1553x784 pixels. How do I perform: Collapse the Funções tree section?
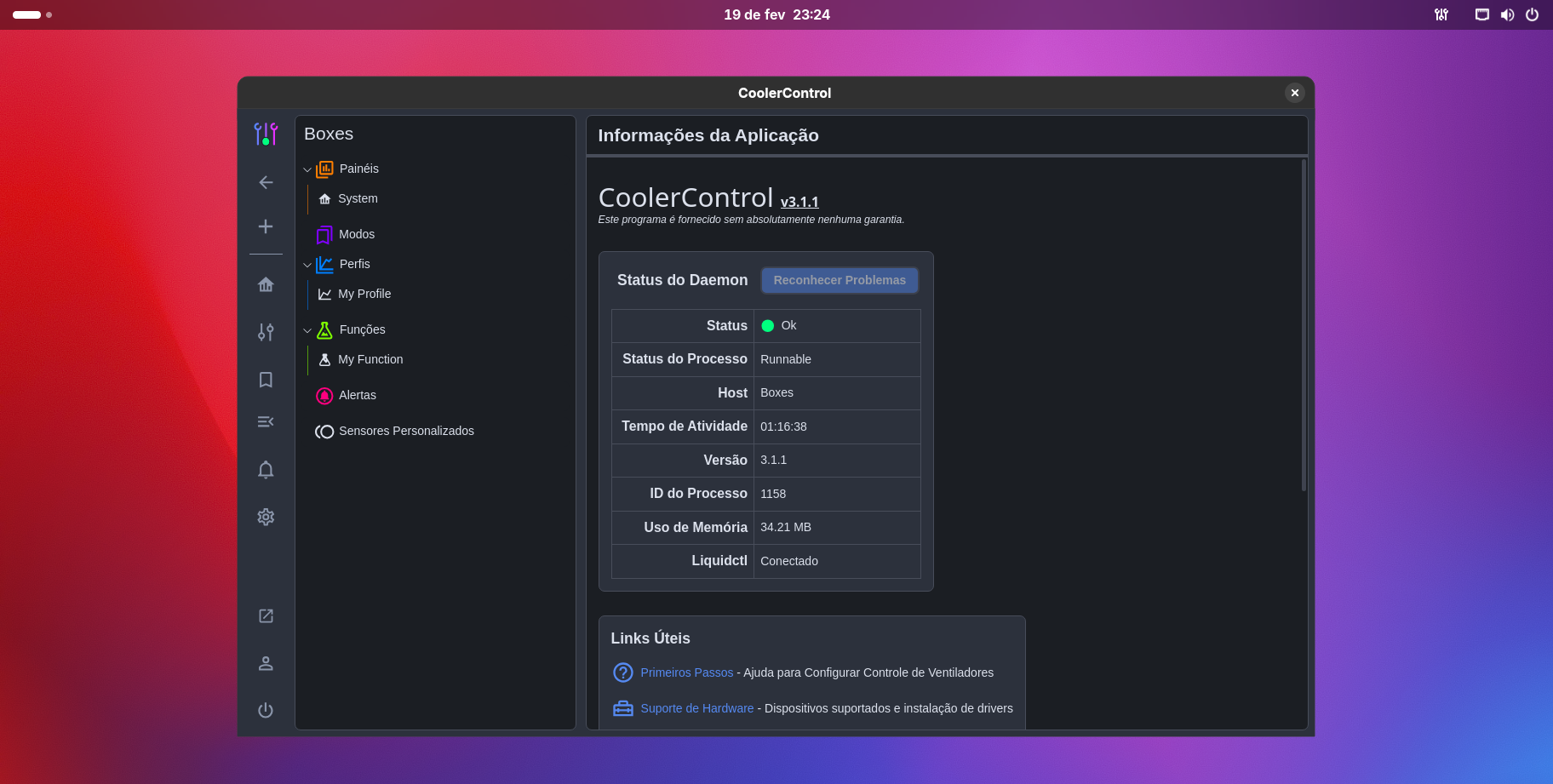307,330
